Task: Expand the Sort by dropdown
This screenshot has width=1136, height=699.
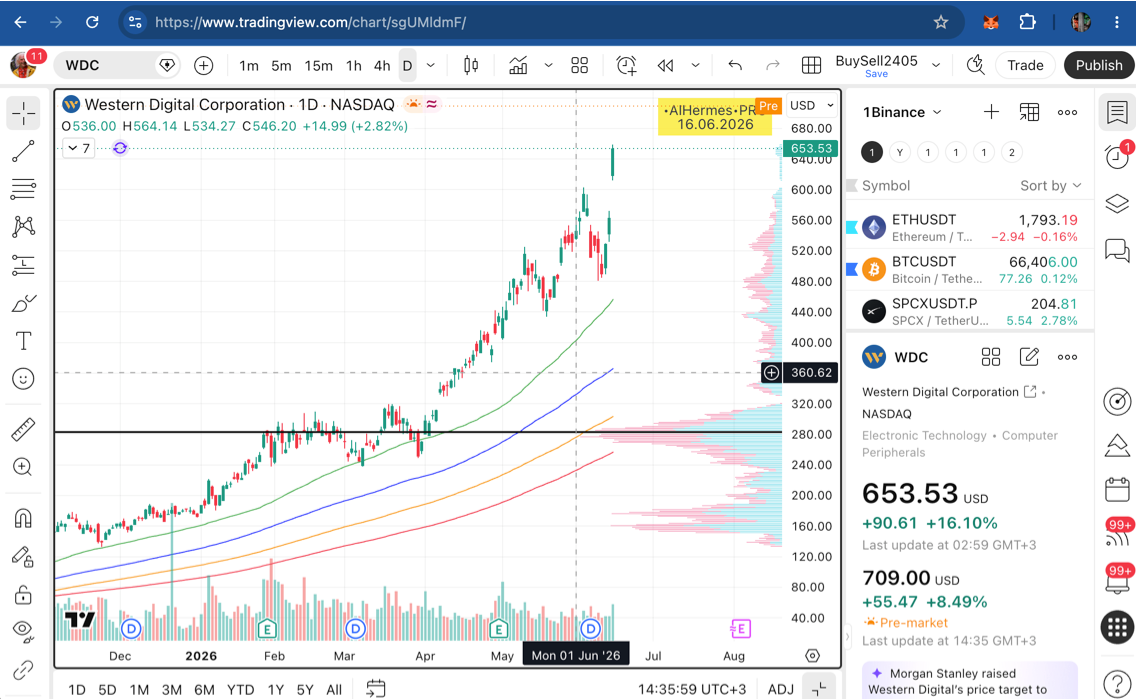Action: pos(1051,185)
